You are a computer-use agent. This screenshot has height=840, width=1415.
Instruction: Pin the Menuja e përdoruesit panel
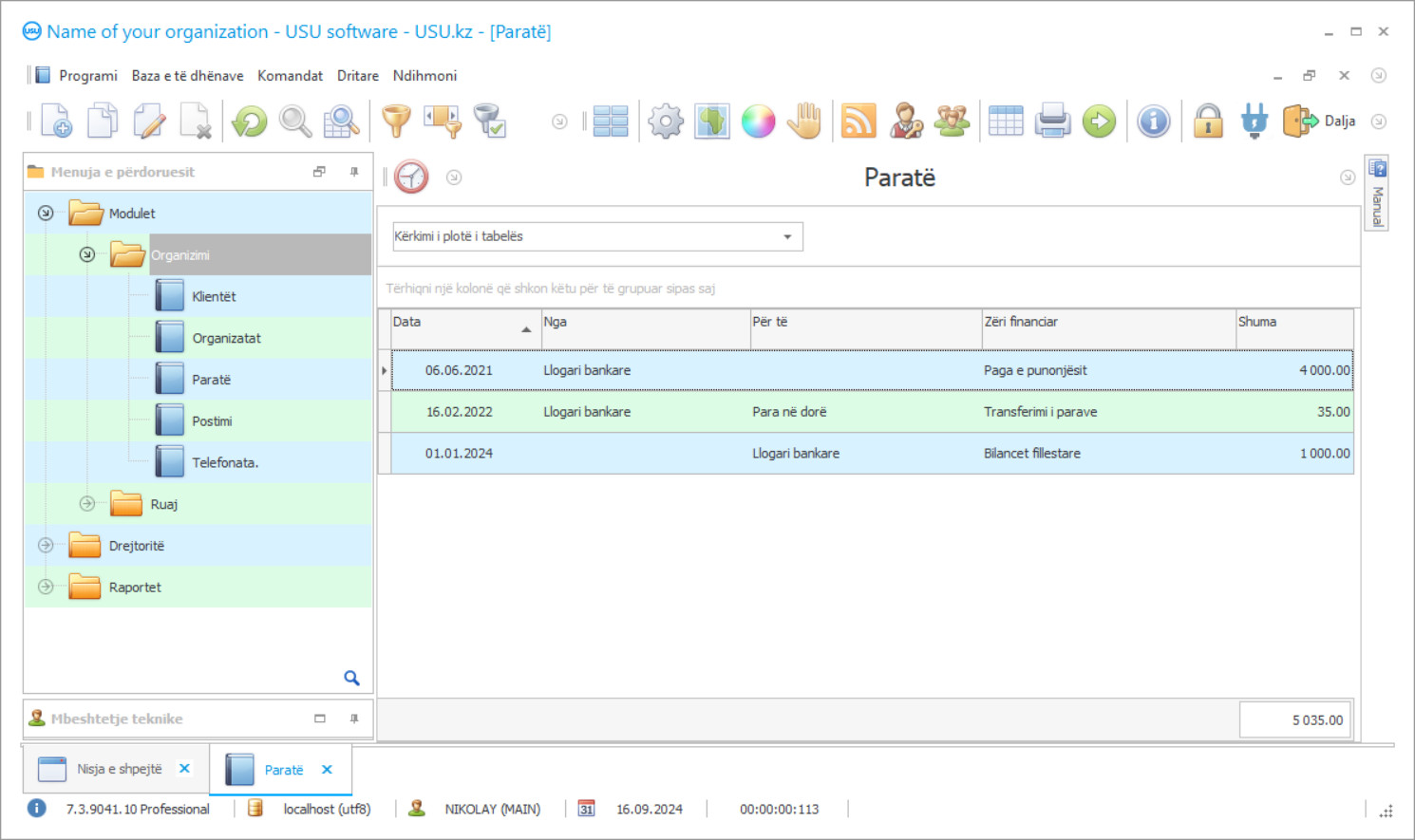tap(354, 172)
